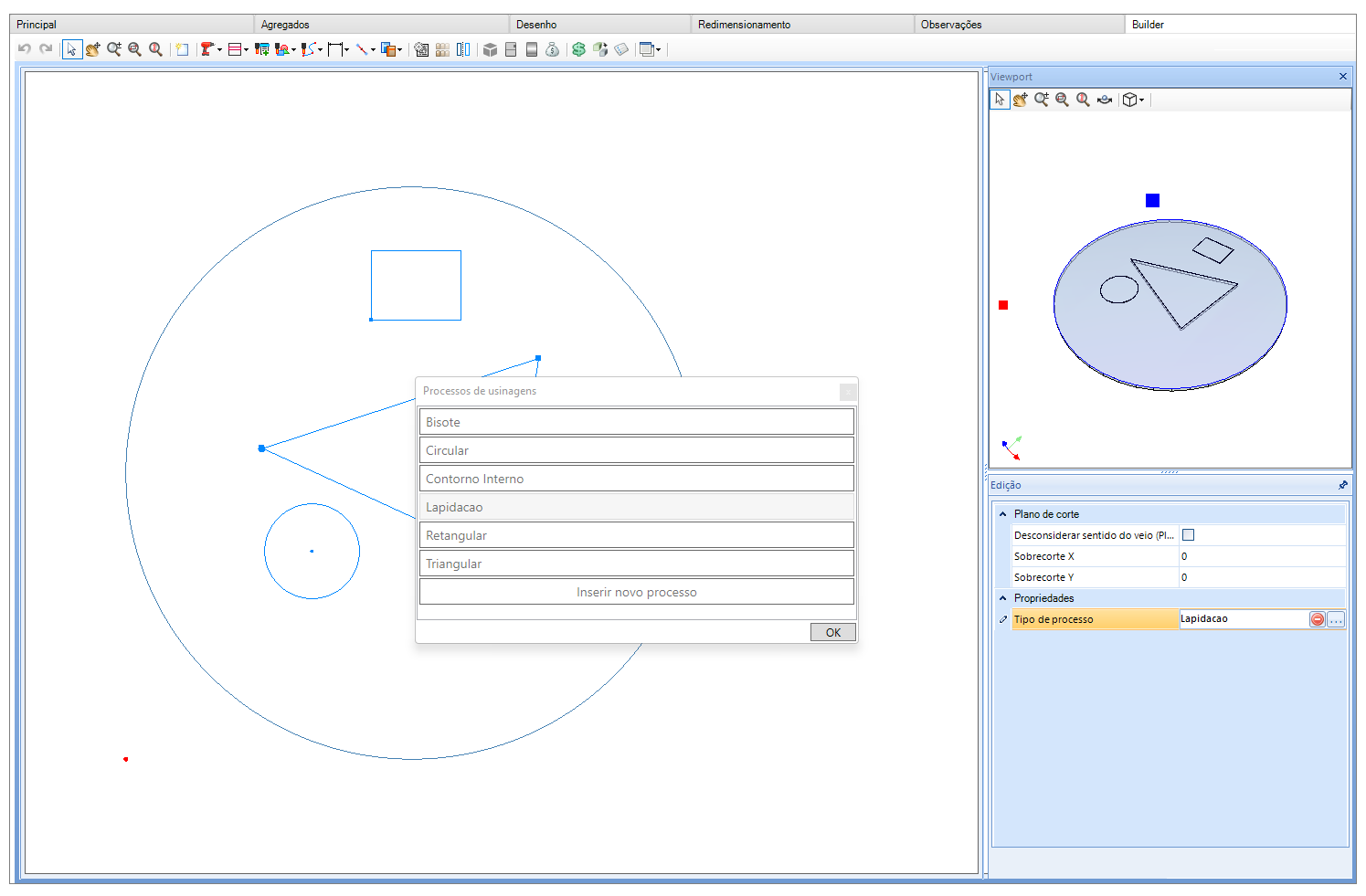
Task: Open the drill tool dropdown arrow
Action: [x=220, y=50]
